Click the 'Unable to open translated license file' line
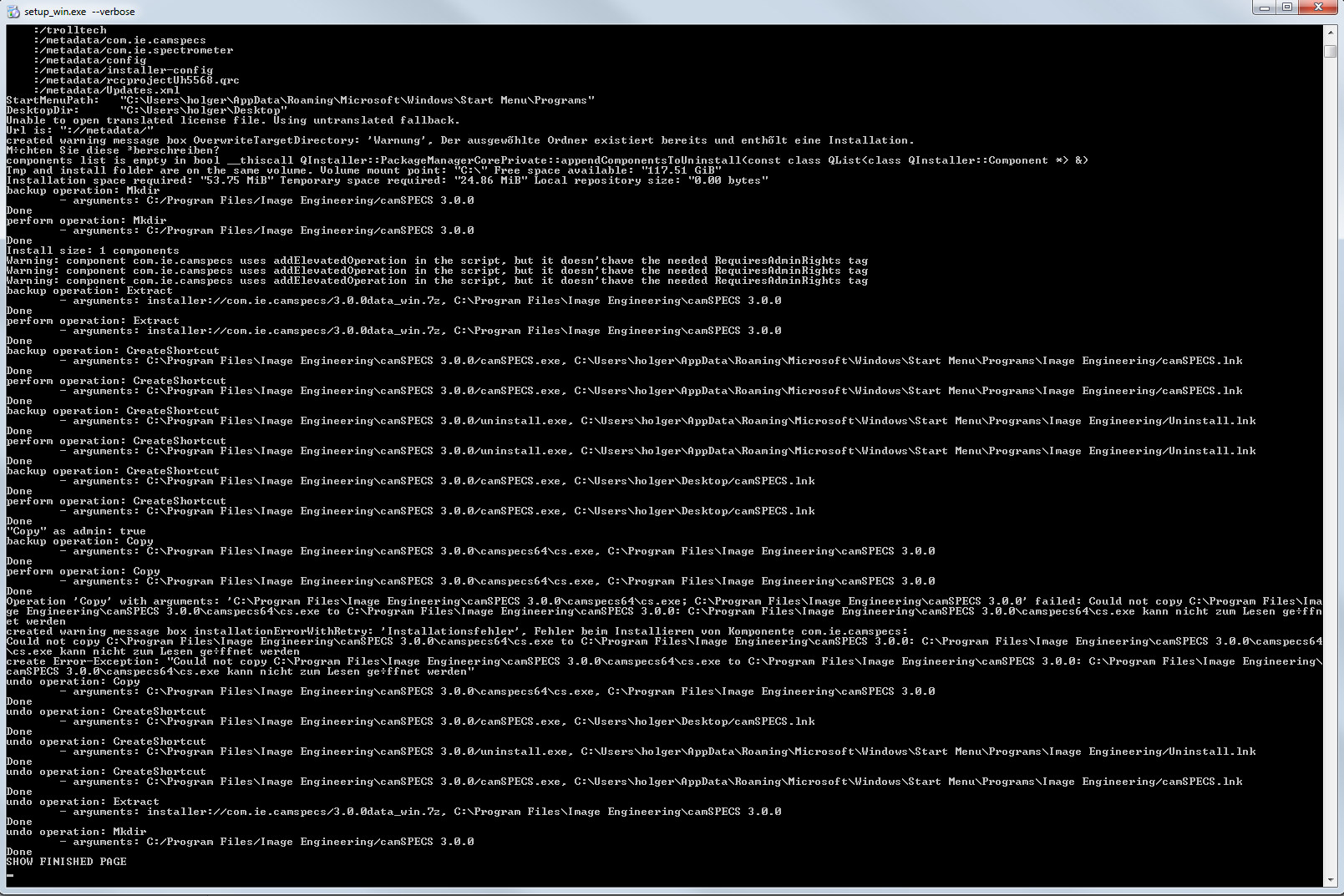The image size is (1344, 896). pyautogui.click(x=233, y=120)
